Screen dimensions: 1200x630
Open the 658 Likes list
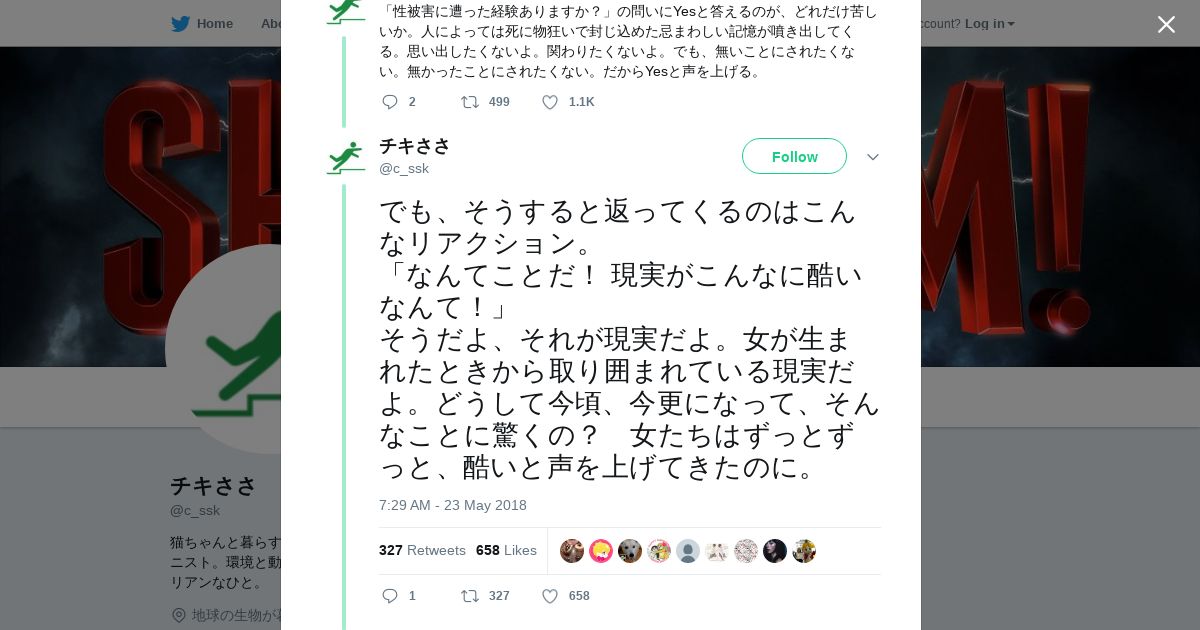[506, 551]
